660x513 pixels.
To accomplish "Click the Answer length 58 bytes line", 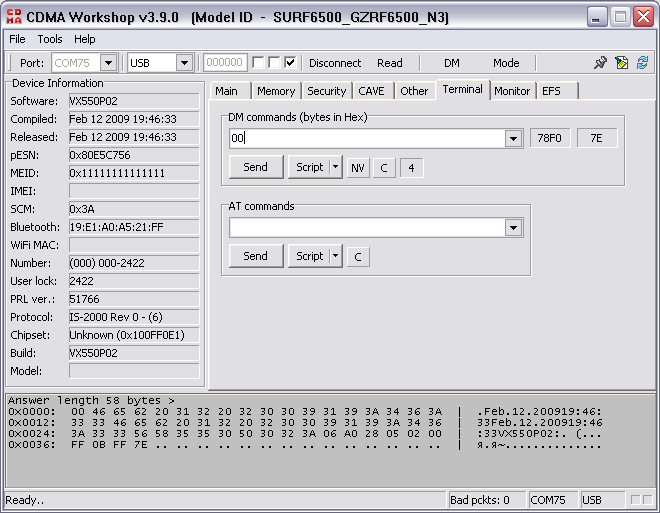I will click(91, 400).
